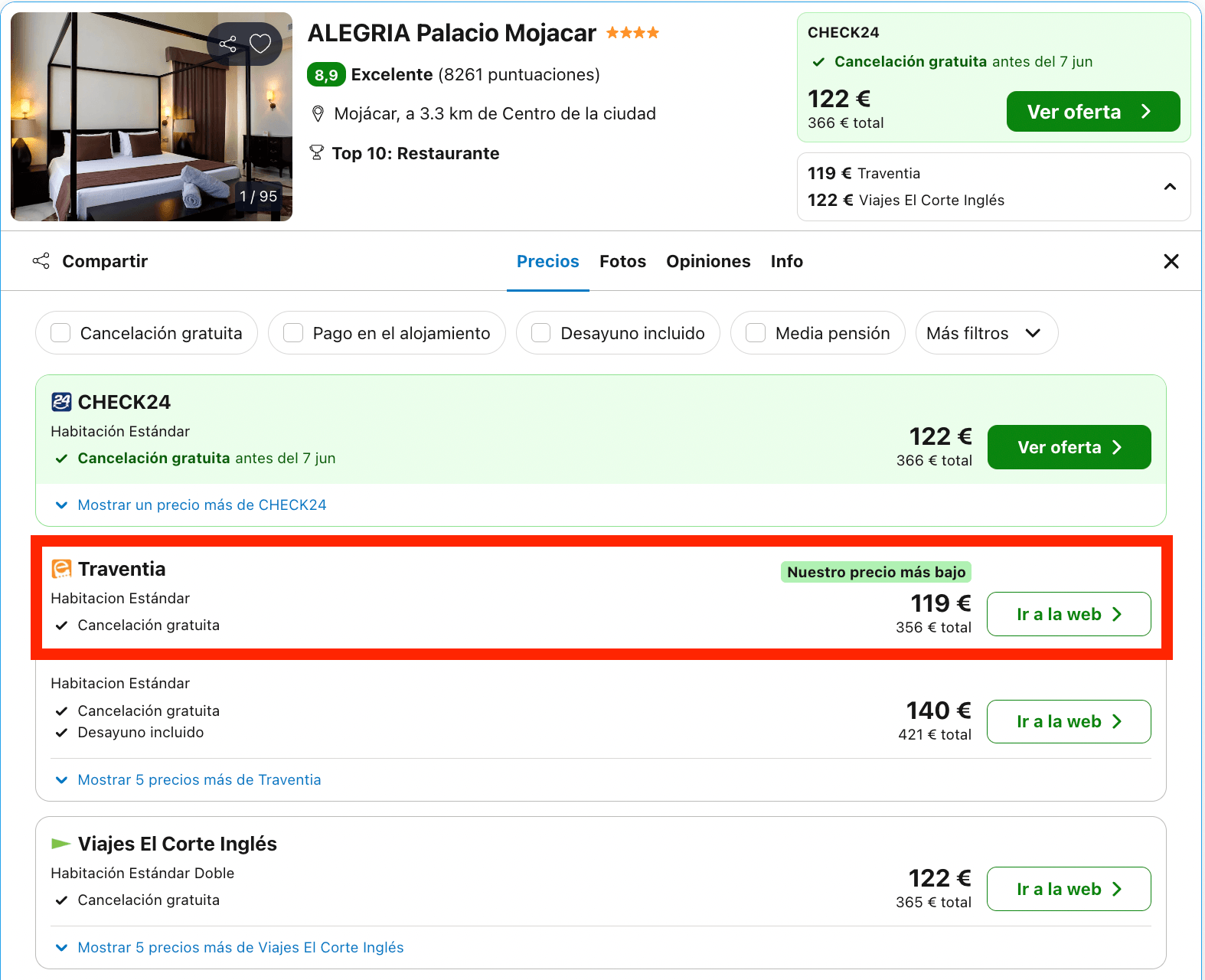The image size is (1205, 980).
Task: Open the Fotos tab
Action: coord(623,261)
